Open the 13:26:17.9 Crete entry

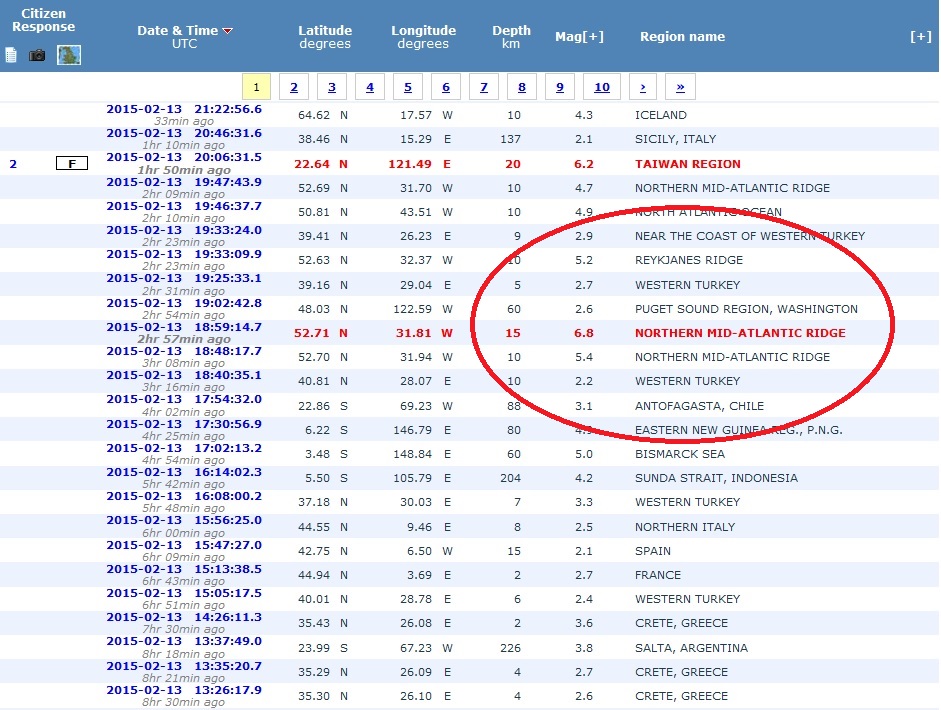pos(184,690)
